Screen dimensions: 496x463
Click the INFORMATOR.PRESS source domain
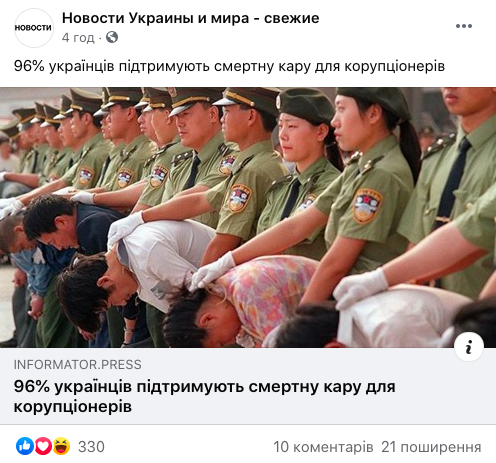[x=77, y=365]
